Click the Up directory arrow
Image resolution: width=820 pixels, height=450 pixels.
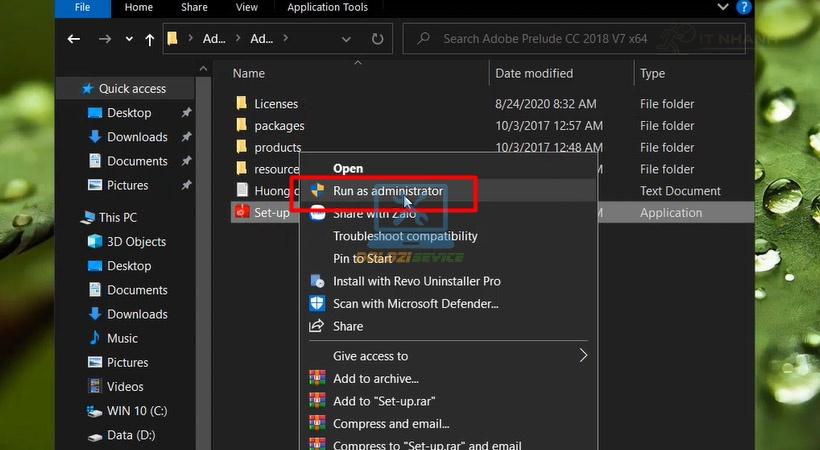point(150,40)
